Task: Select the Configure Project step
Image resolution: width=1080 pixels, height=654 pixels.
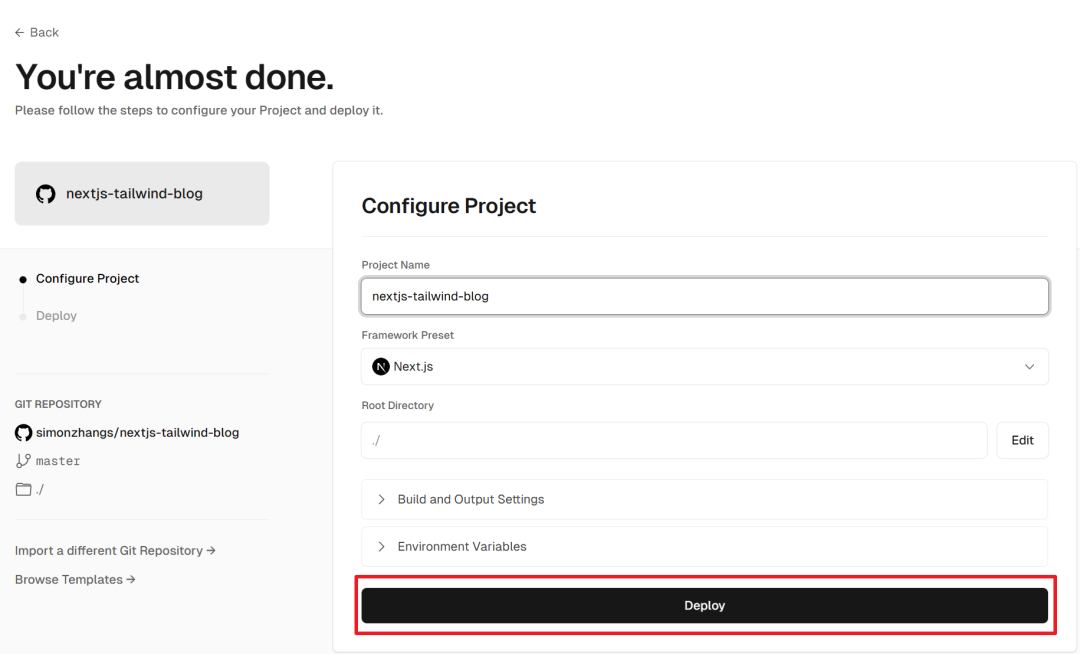Action: [x=87, y=279]
